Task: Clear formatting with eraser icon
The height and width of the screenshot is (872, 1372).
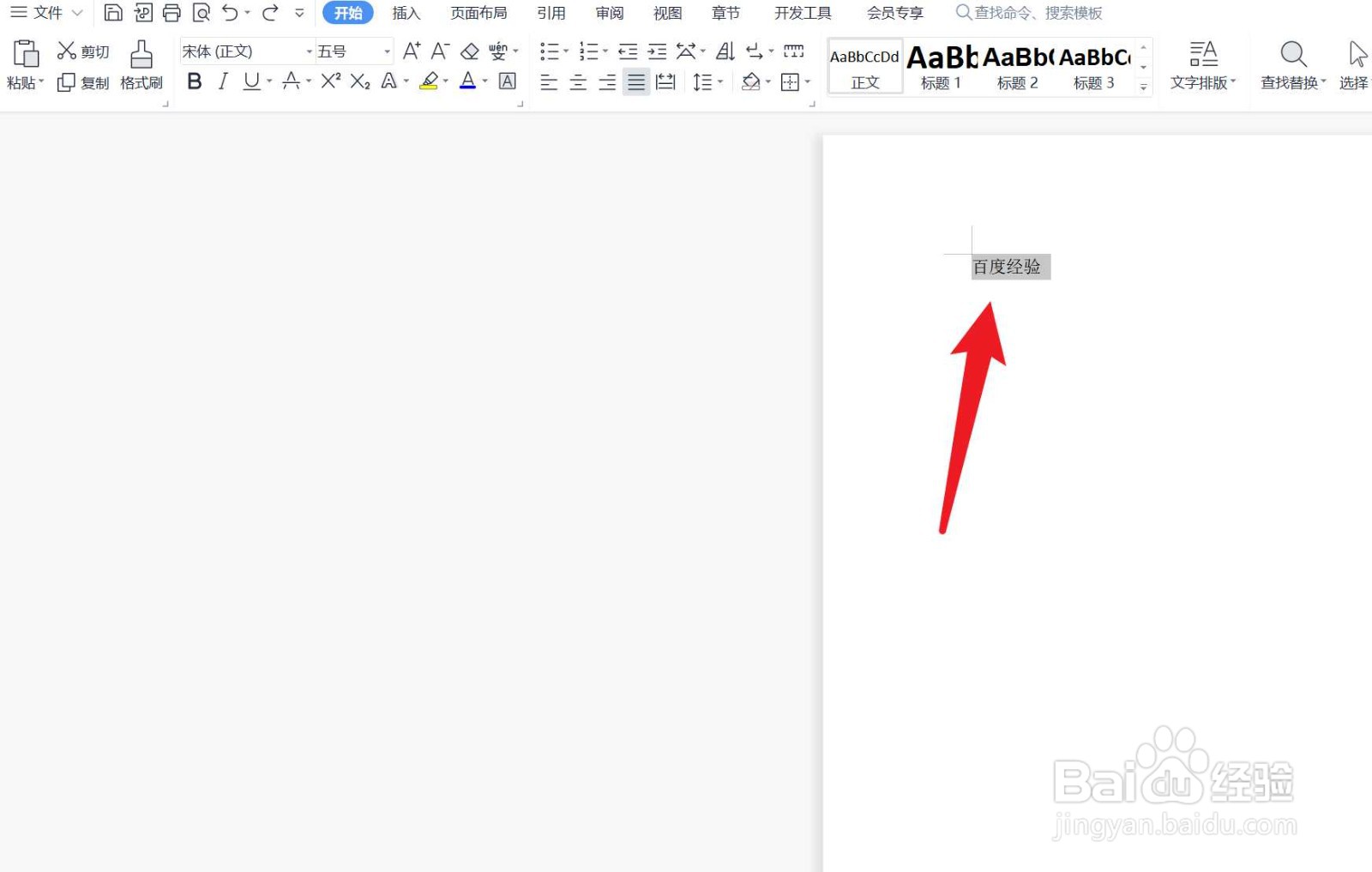Action: 469,51
